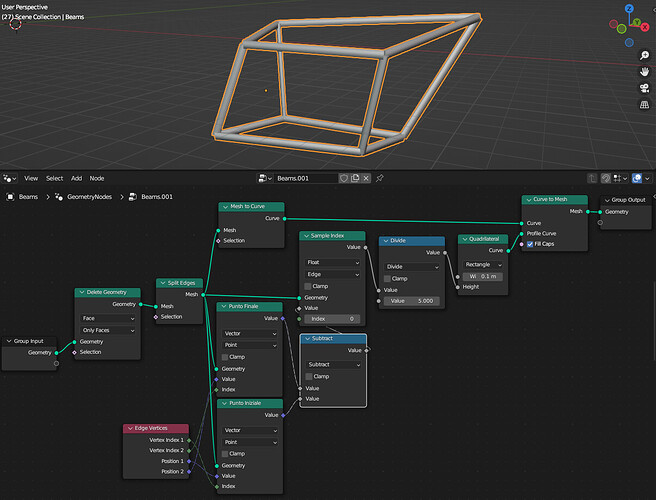This screenshot has width=656, height=500.
Task: Open the Node menu
Action: coord(97,179)
